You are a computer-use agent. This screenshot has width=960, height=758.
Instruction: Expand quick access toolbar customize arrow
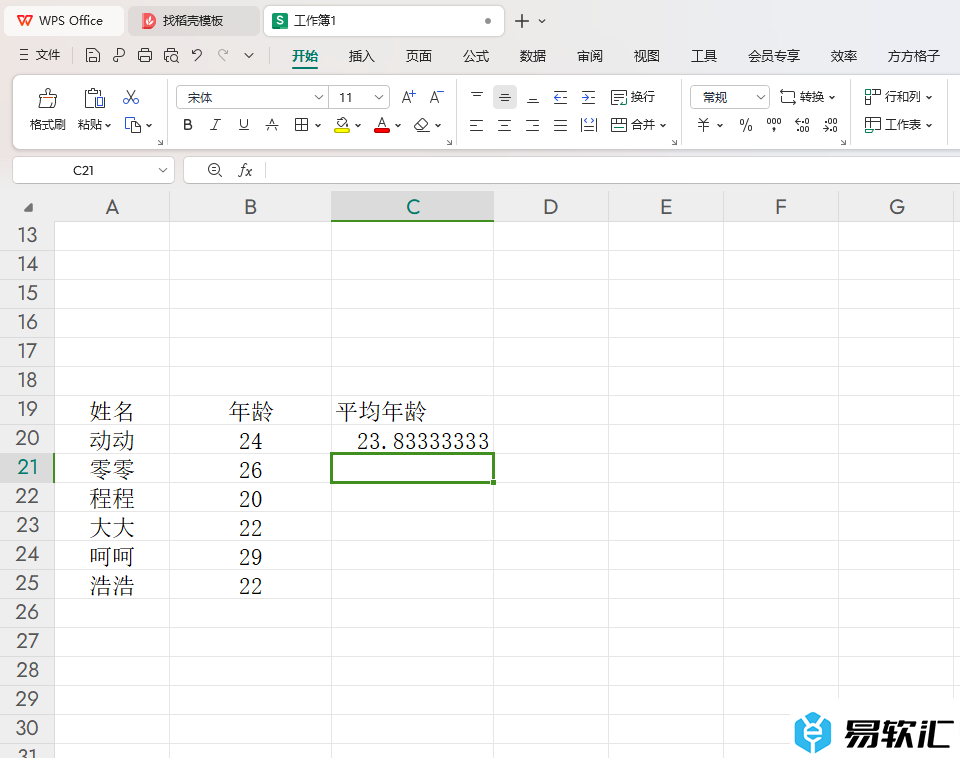tap(249, 56)
